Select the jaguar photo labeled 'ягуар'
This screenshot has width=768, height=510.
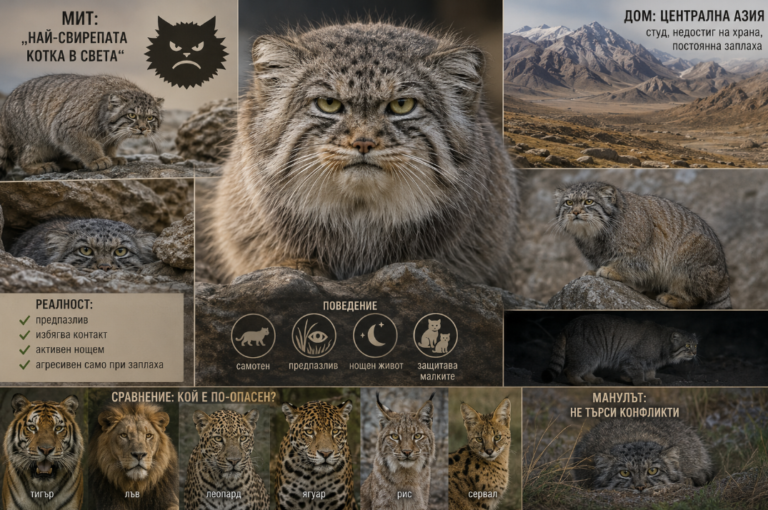point(315,449)
